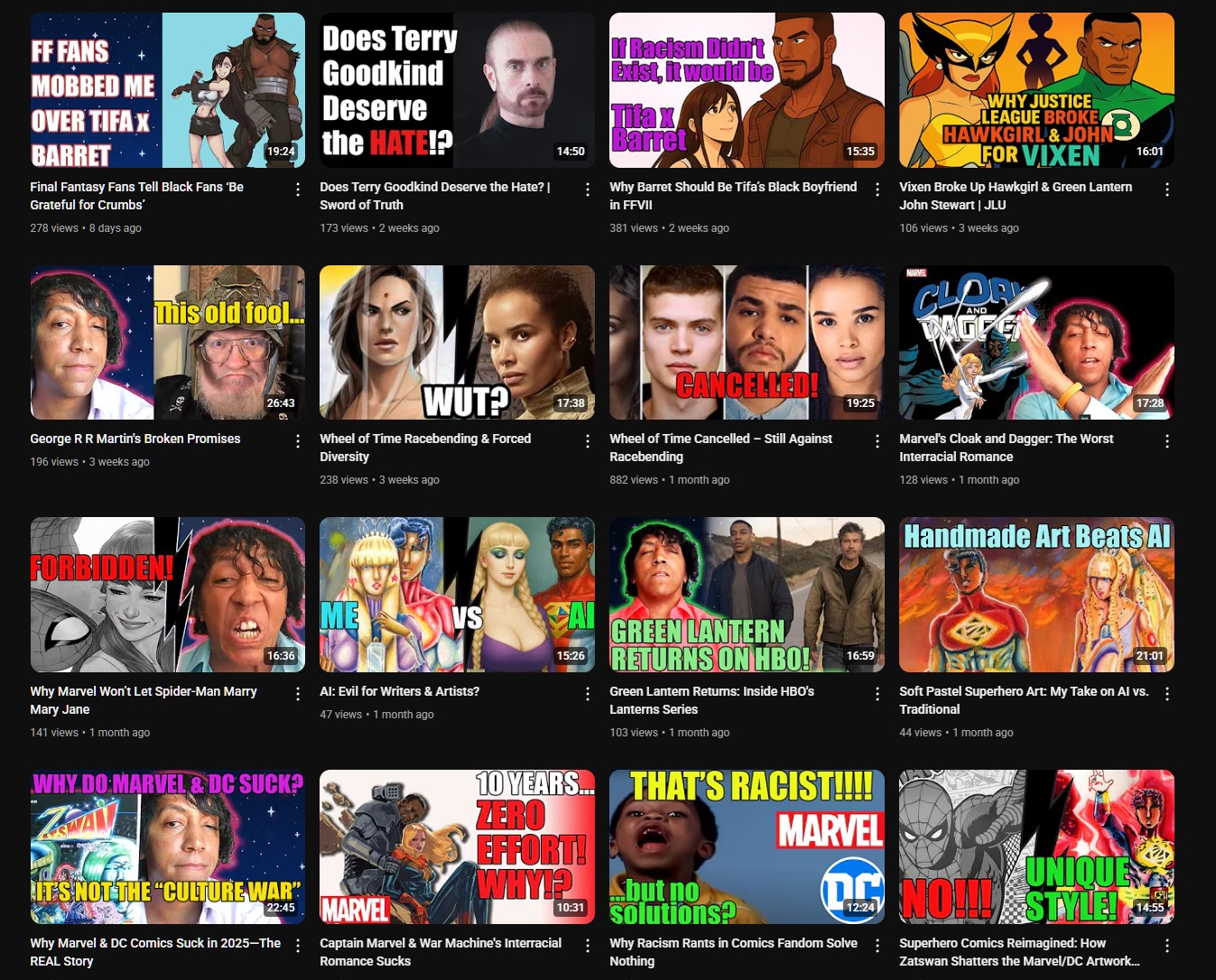
Task: Open title 'Captain Marvel & War Machine's Interracial Romance'
Action: (441, 952)
